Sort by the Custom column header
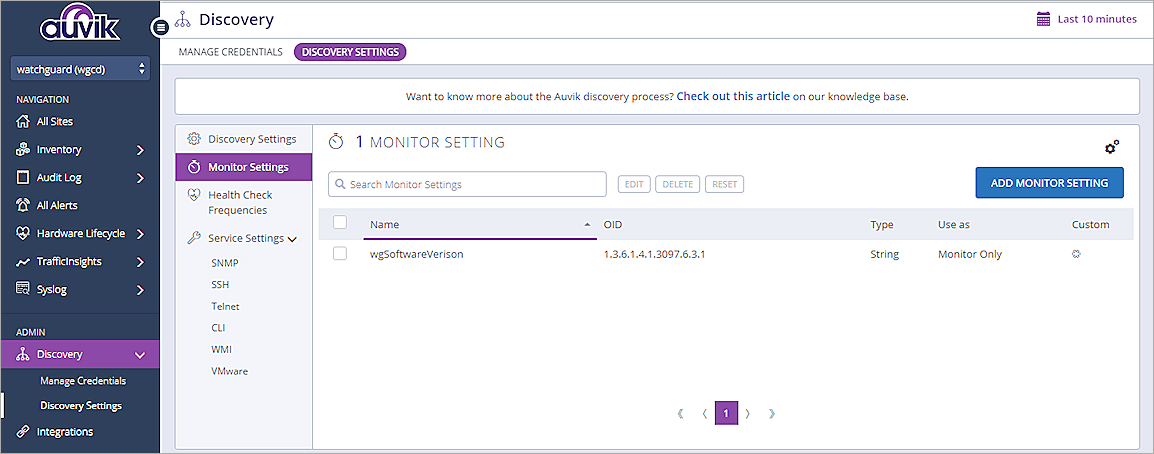Screen dimensions: 1154x454 pyautogui.click(x=1091, y=224)
